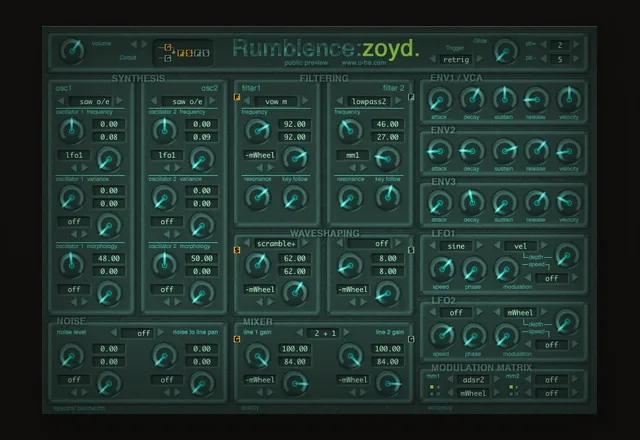Open mixer 2 + 1 mode selector
640x440 pixels.
(x=325, y=333)
